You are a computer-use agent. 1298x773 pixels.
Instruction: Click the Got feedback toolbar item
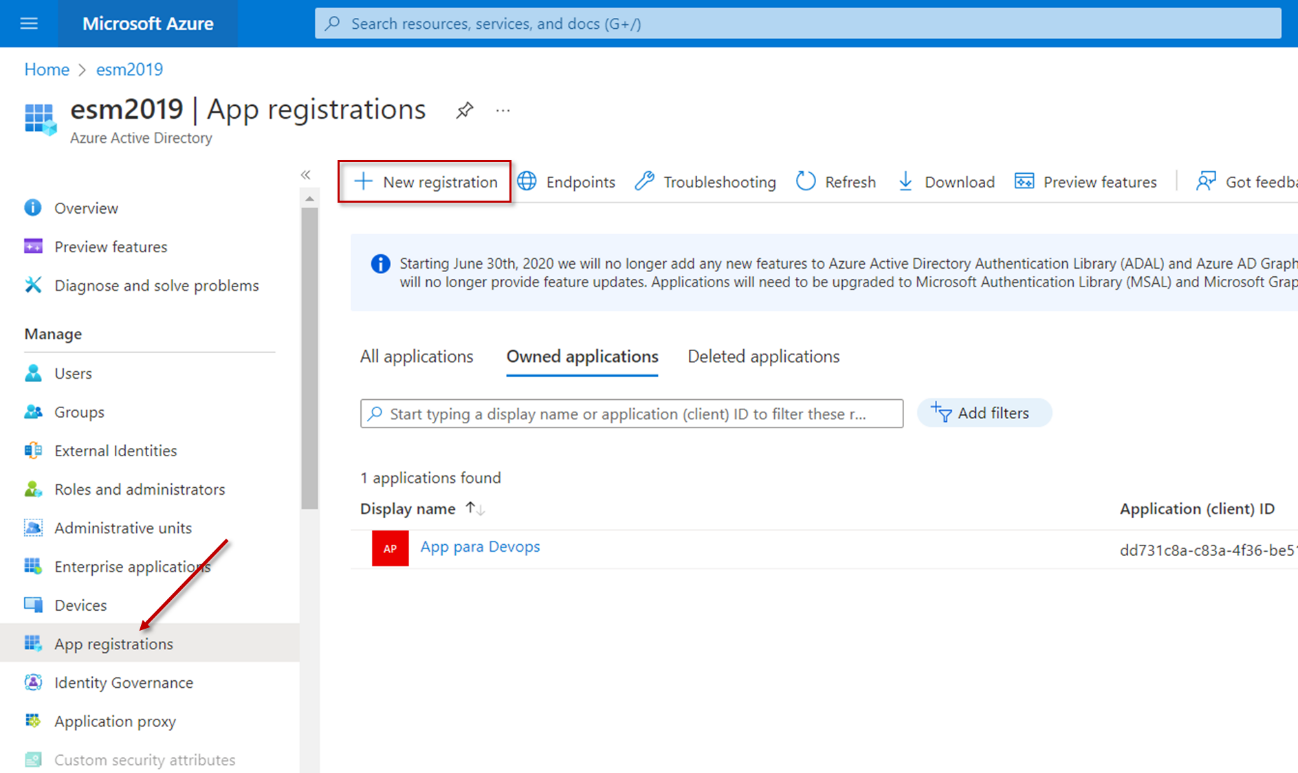click(1247, 182)
